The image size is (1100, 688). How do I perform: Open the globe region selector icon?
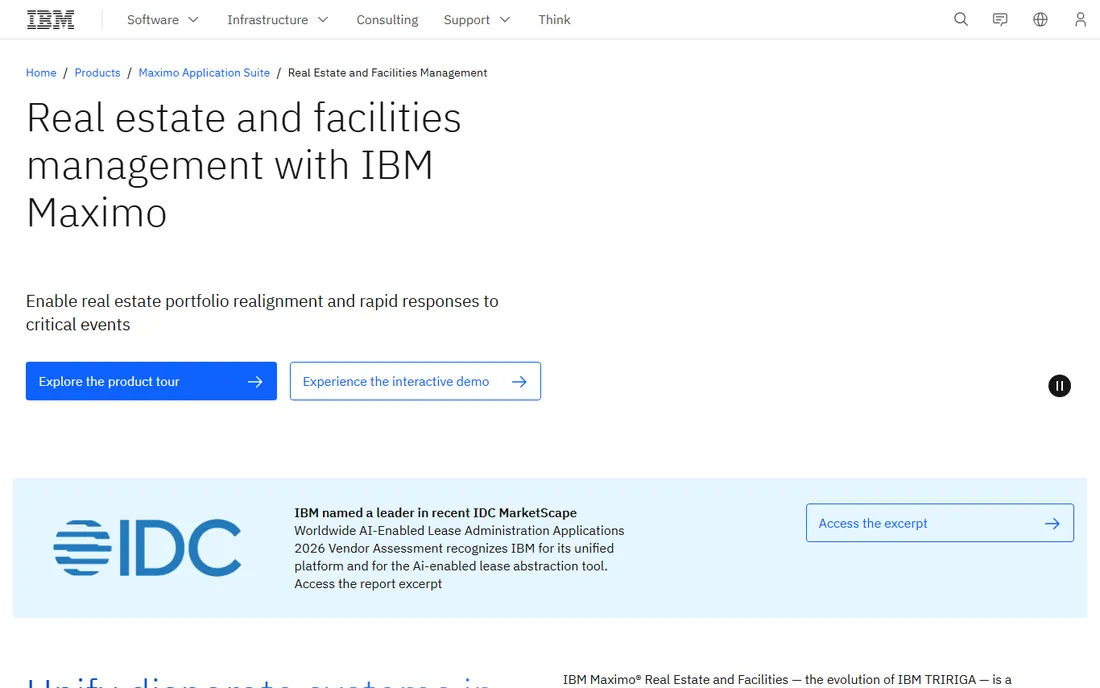(x=1040, y=20)
